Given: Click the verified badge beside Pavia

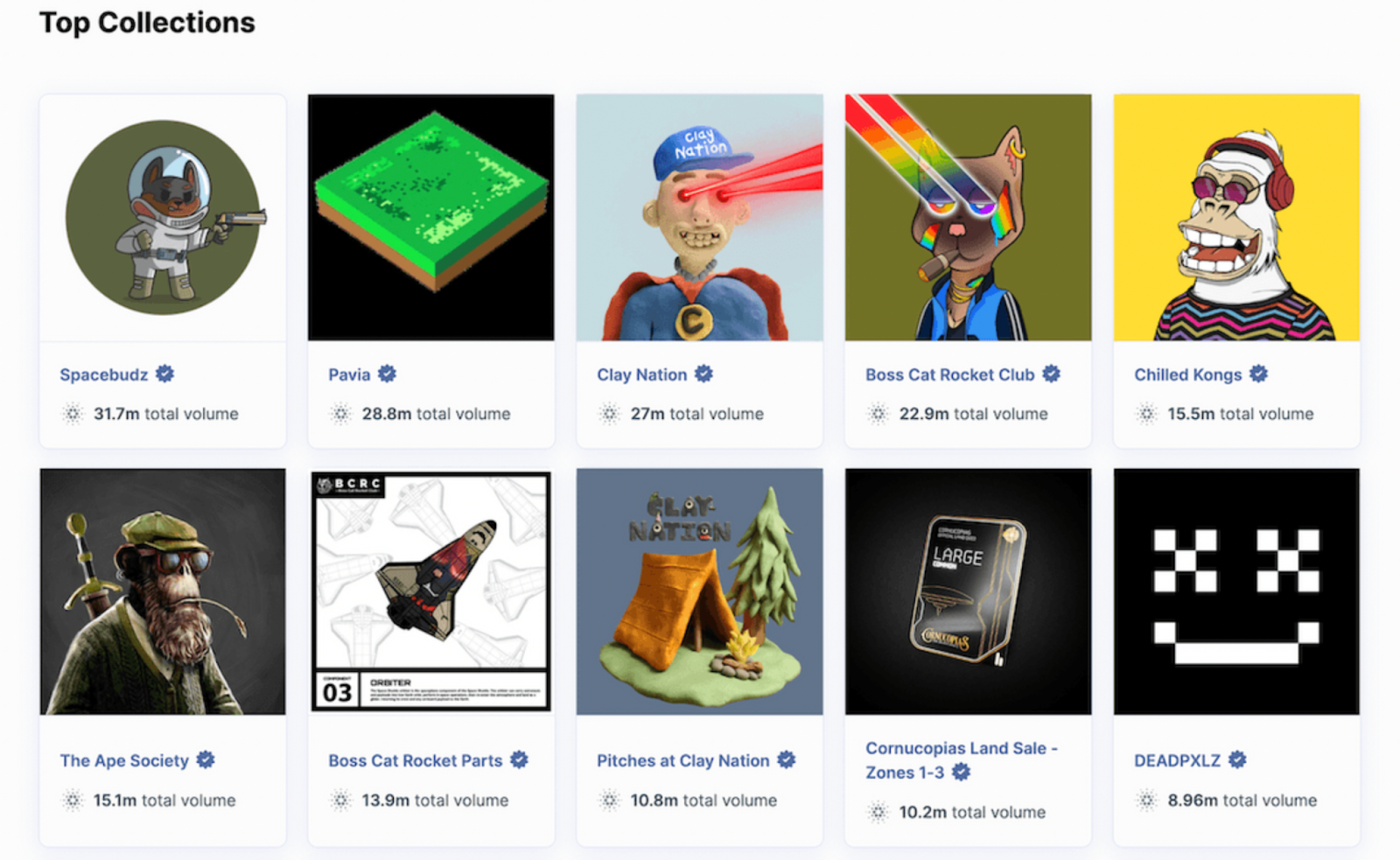Looking at the screenshot, I should [x=387, y=374].
